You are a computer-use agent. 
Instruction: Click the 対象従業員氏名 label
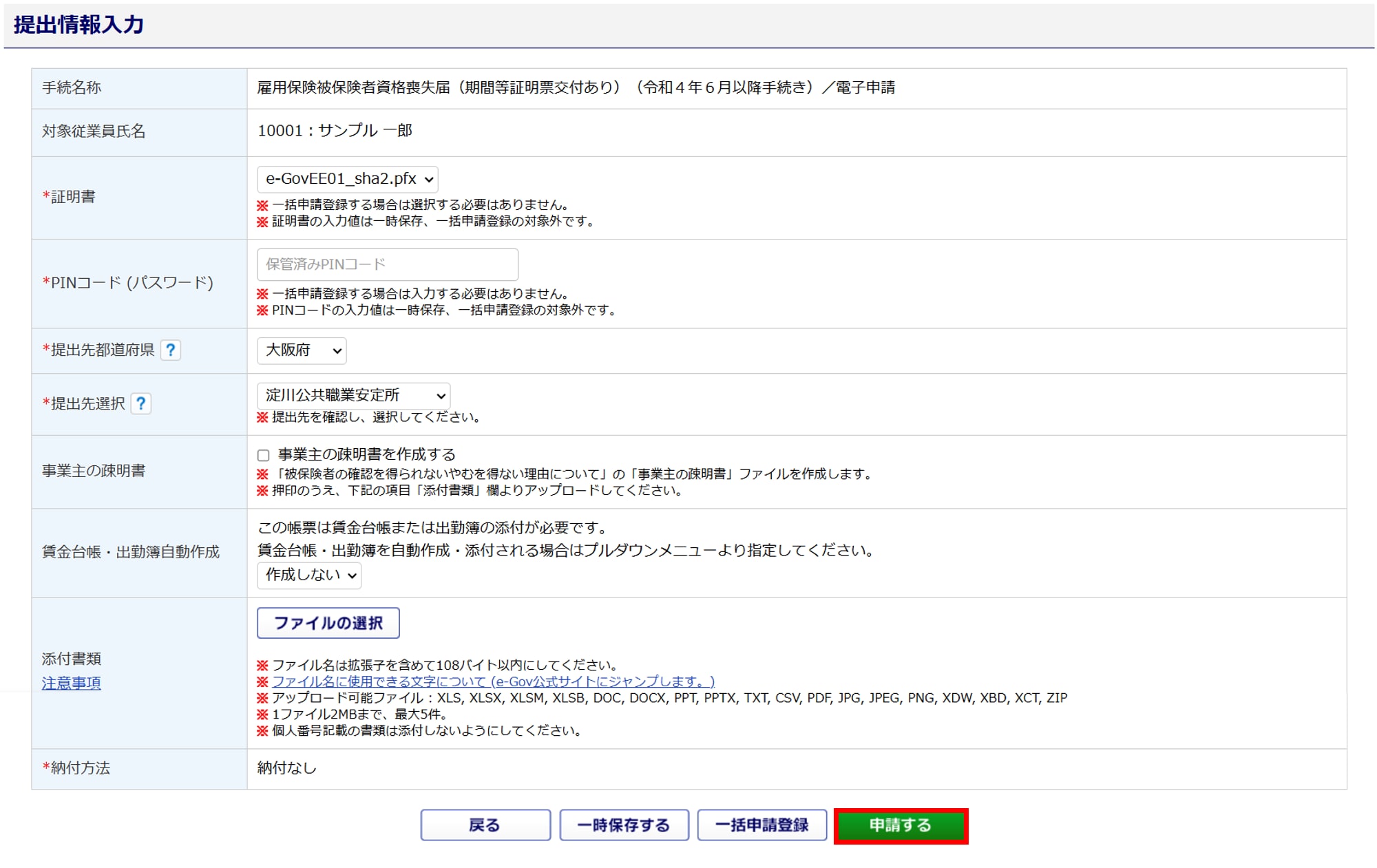(94, 131)
